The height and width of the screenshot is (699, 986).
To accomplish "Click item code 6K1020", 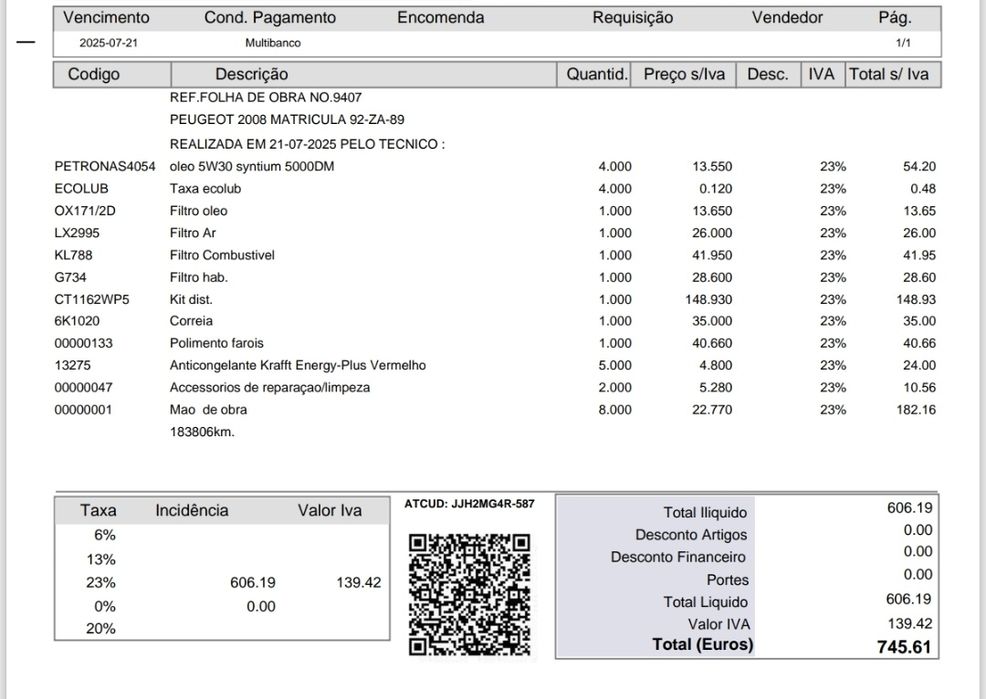I will [x=77, y=321].
